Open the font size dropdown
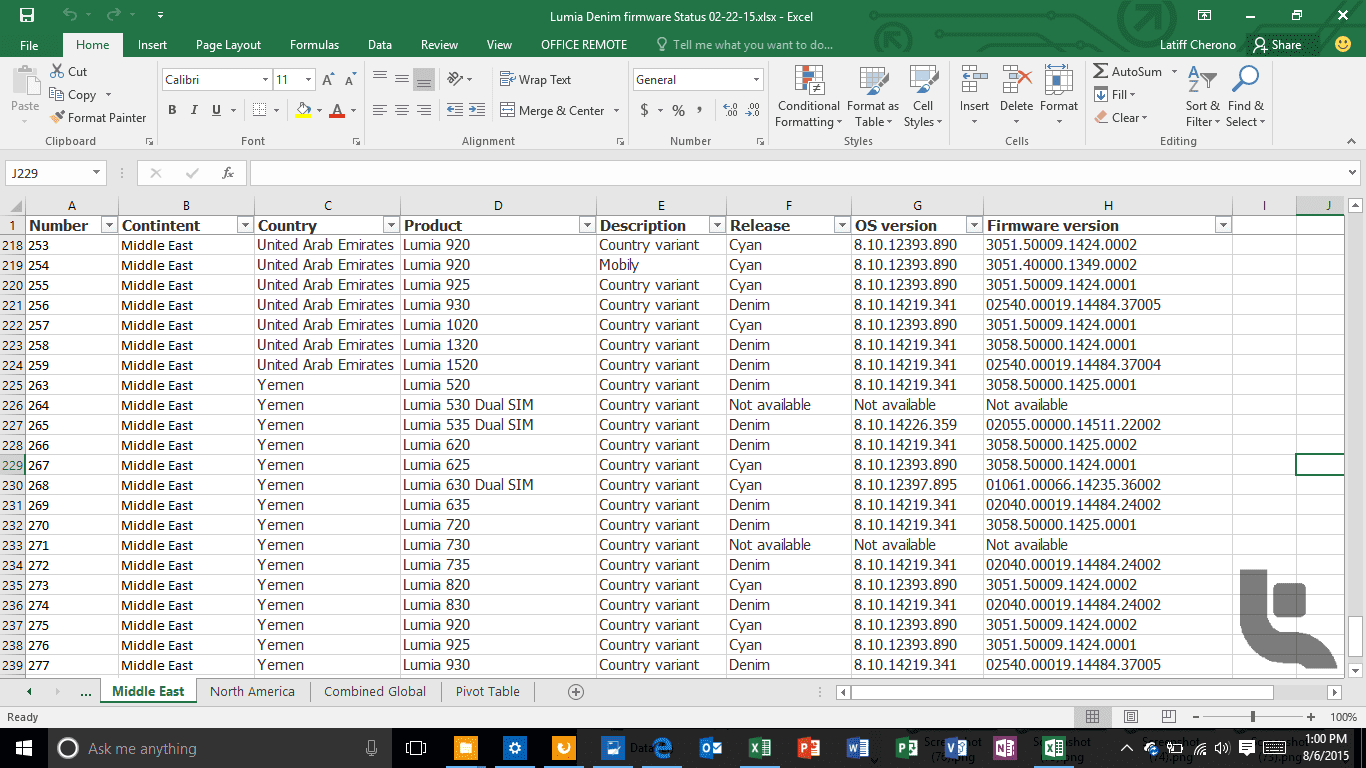The image size is (1366, 768). click(x=308, y=80)
